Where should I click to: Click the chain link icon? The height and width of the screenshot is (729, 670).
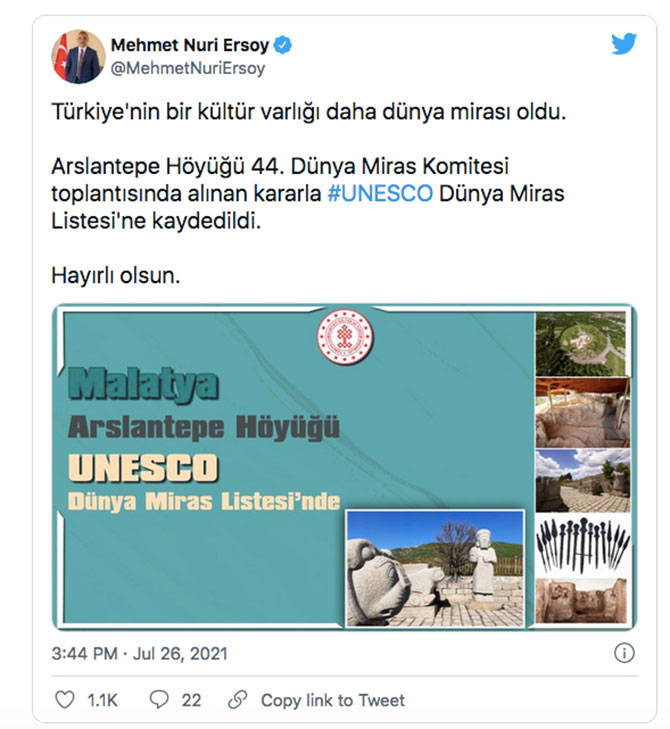tap(238, 700)
